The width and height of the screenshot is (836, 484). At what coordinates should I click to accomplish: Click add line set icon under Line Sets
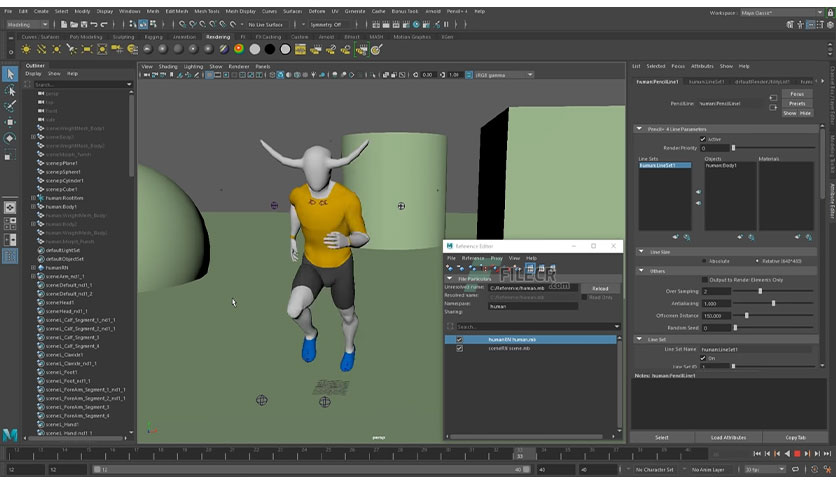coord(676,237)
